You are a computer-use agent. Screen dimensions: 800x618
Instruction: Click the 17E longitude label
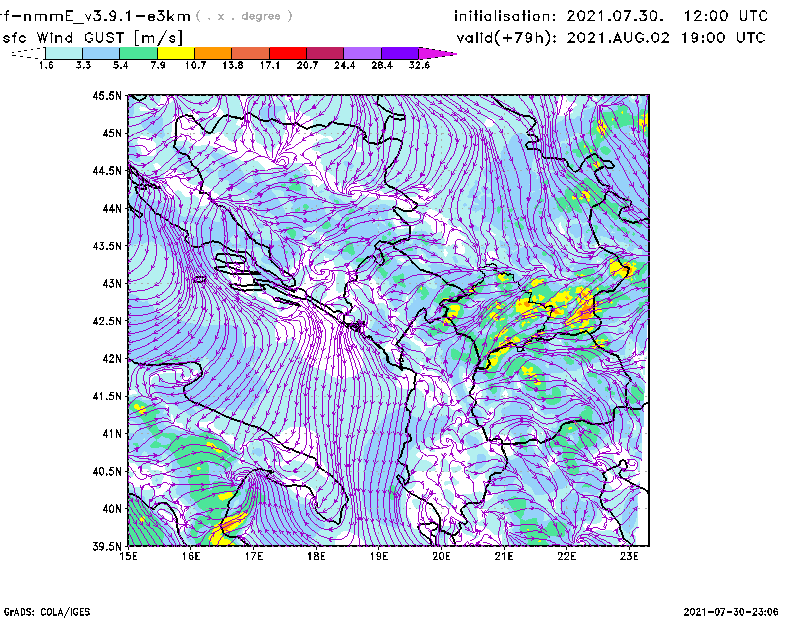coord(254,556)
